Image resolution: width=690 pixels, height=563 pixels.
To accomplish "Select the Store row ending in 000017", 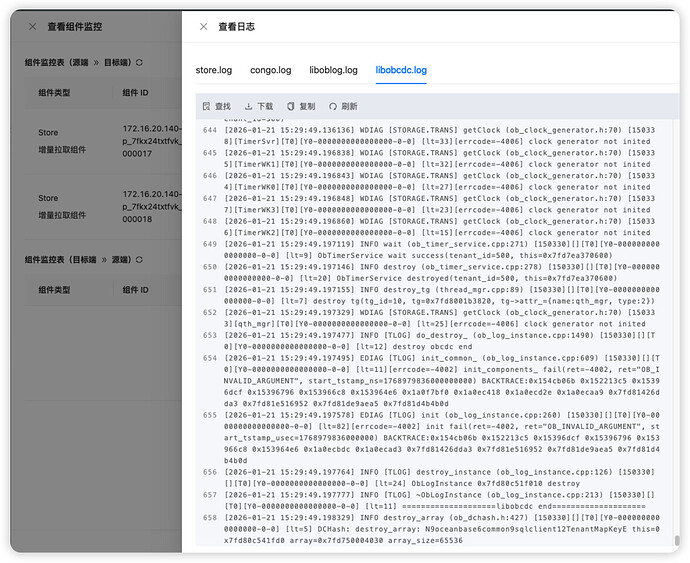I will click(100, 141).
